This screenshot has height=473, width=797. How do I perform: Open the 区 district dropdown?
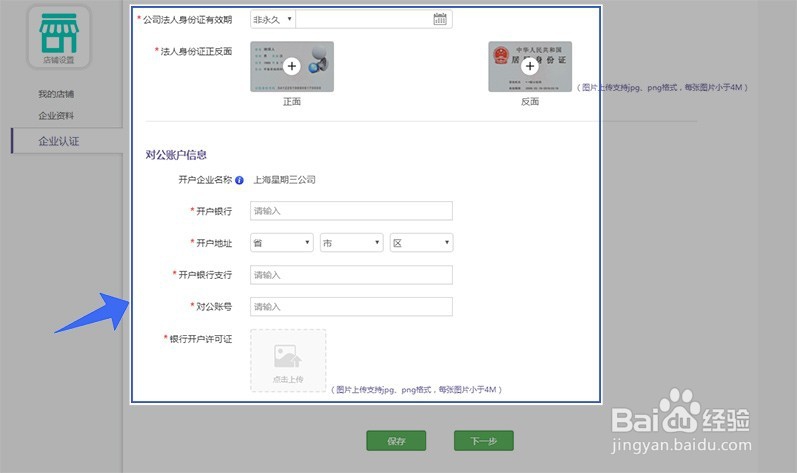coord(421,243)
